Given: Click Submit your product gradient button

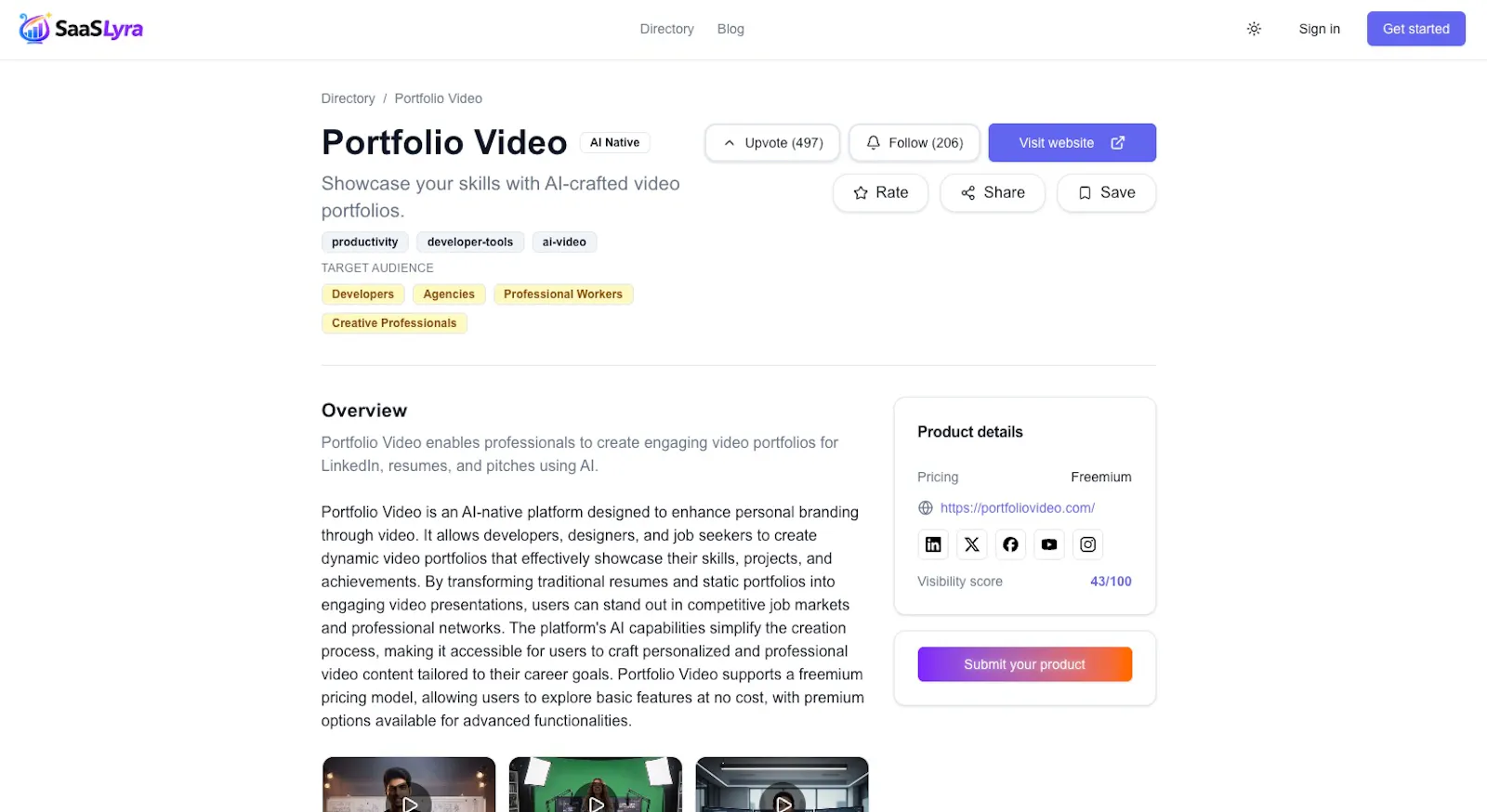Looking at the screenshot, I should (x=1025, y=665).
